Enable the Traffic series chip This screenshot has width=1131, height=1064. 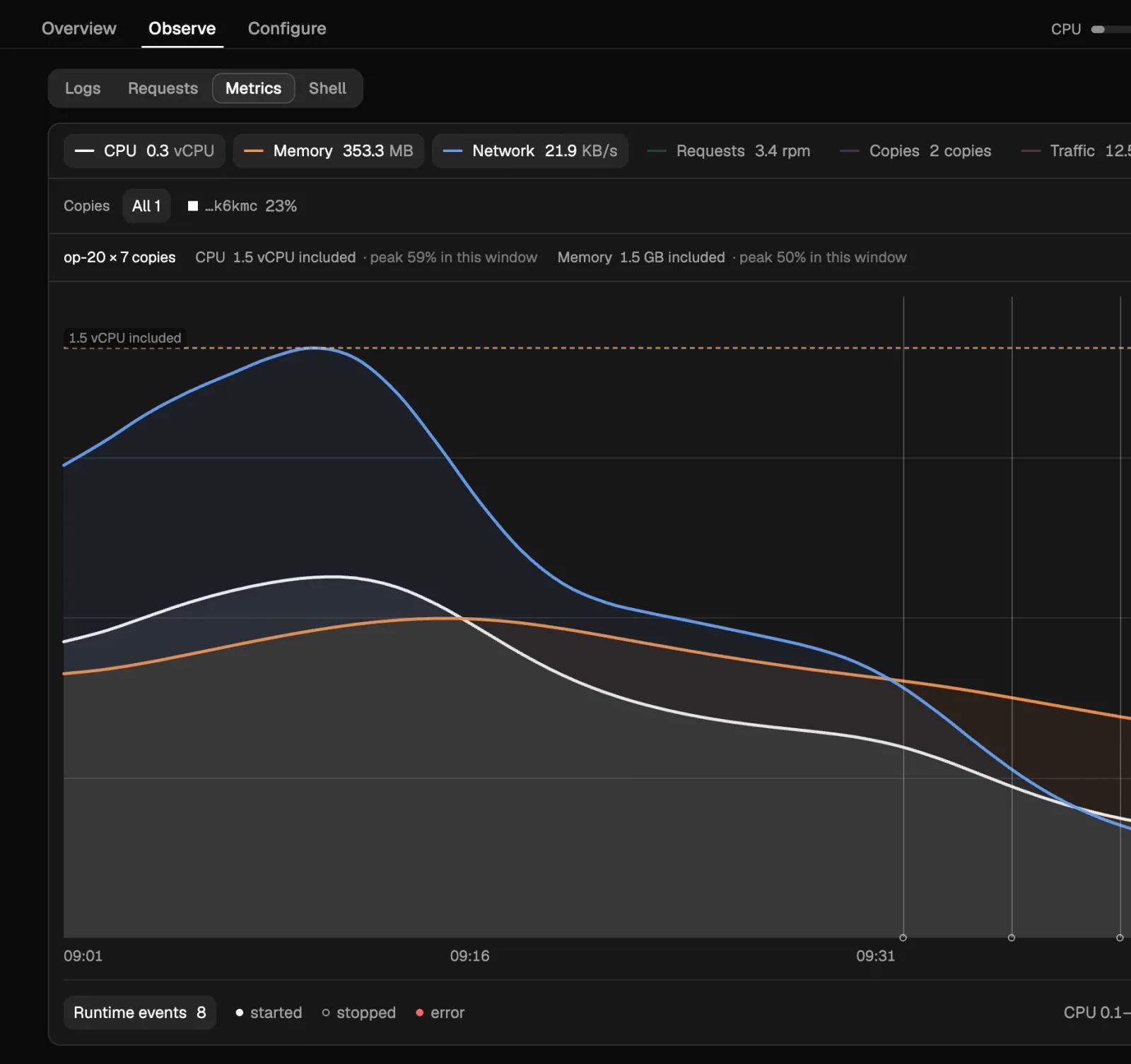click(1074, 151)
